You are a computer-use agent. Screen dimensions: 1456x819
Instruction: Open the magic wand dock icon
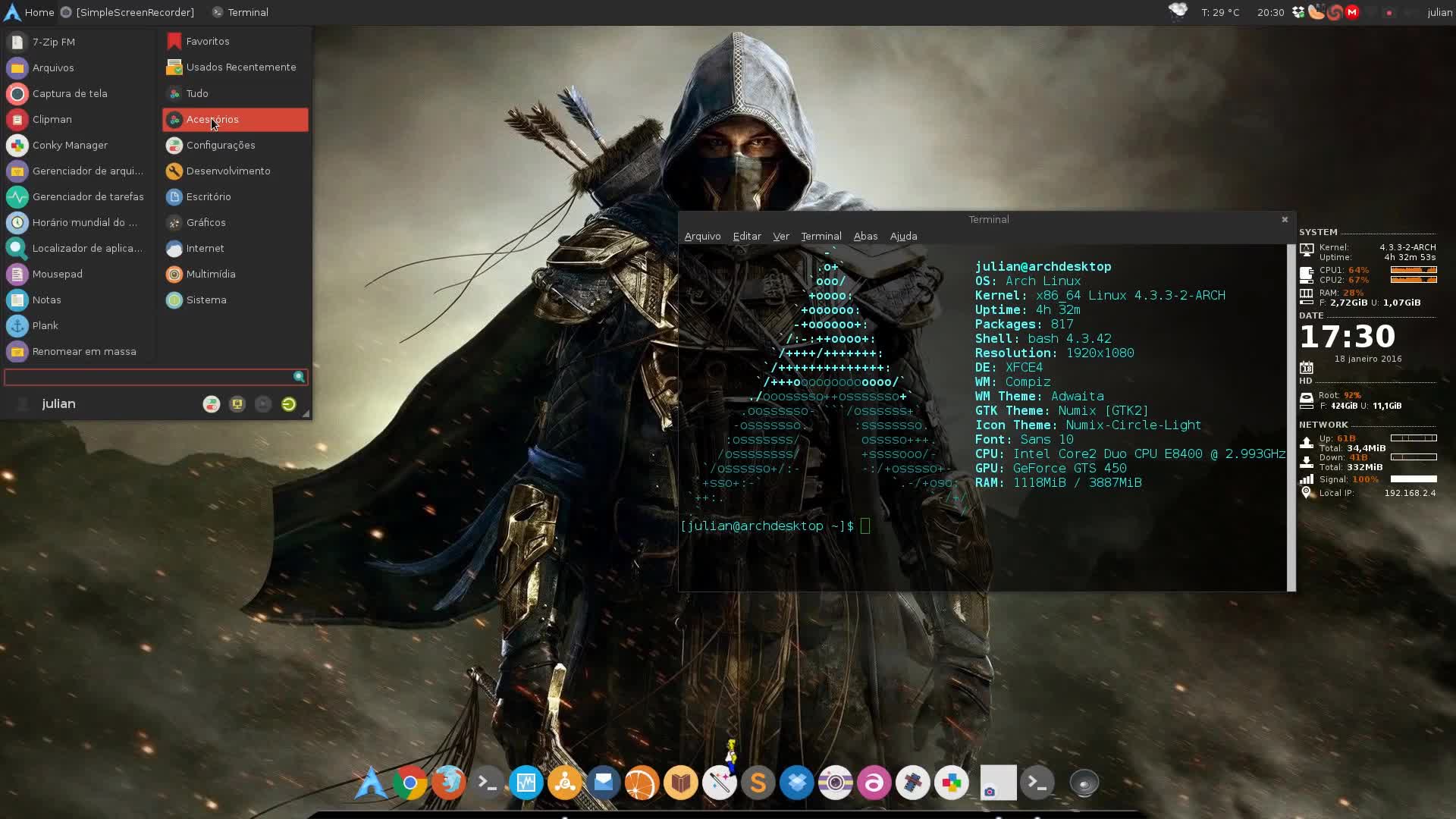[x=719, y=783]
